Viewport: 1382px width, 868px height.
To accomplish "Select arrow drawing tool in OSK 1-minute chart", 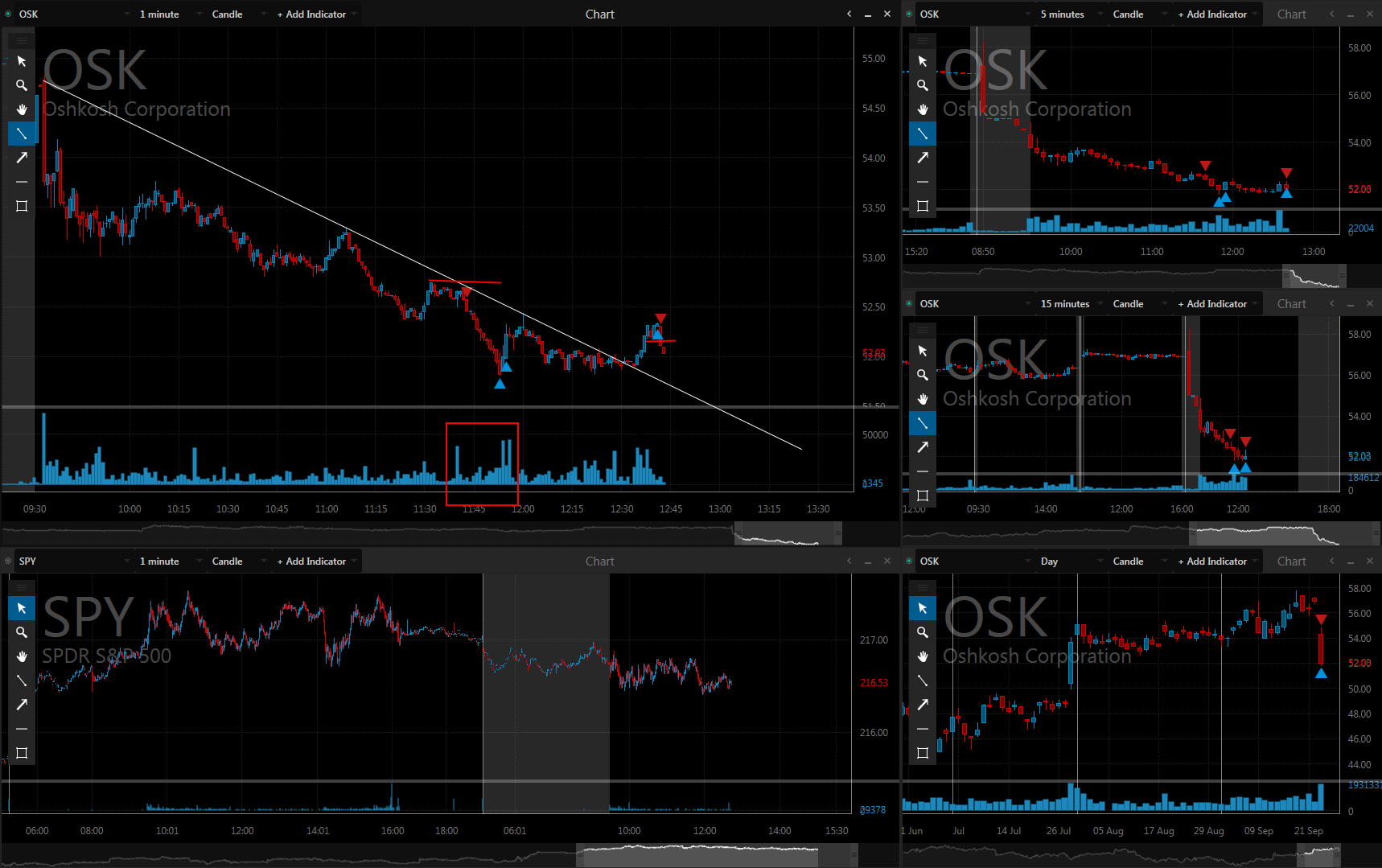I will click(x=22, y=158).
